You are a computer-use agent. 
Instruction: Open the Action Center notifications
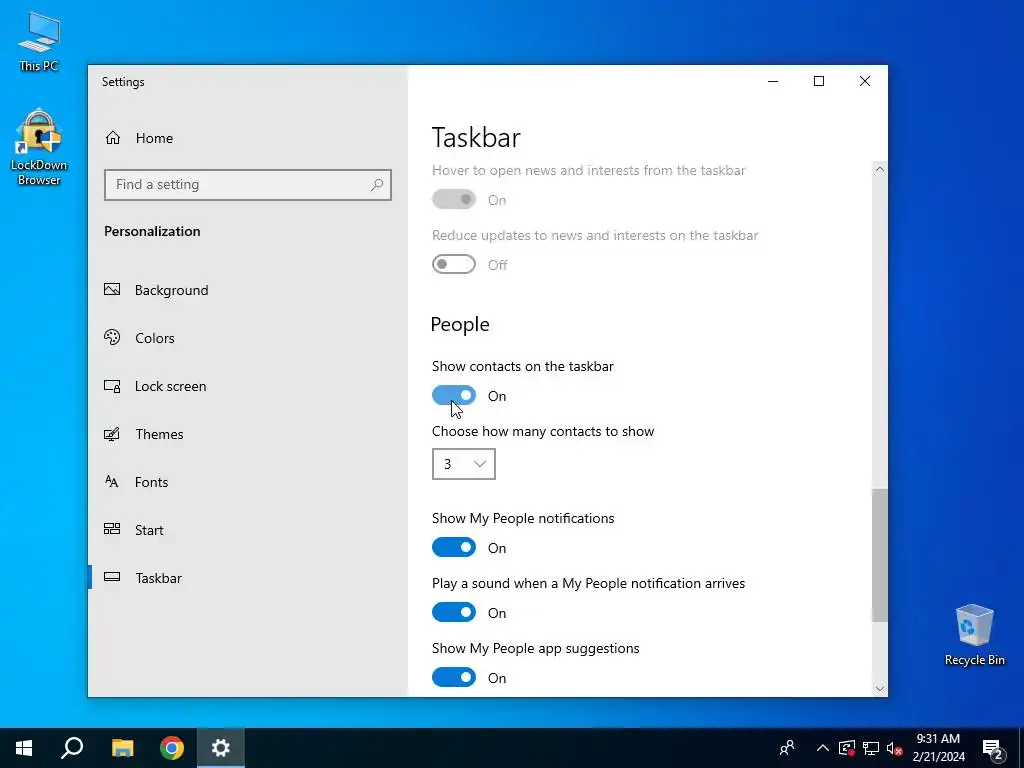pyautogui.click(x=993, y=748)
